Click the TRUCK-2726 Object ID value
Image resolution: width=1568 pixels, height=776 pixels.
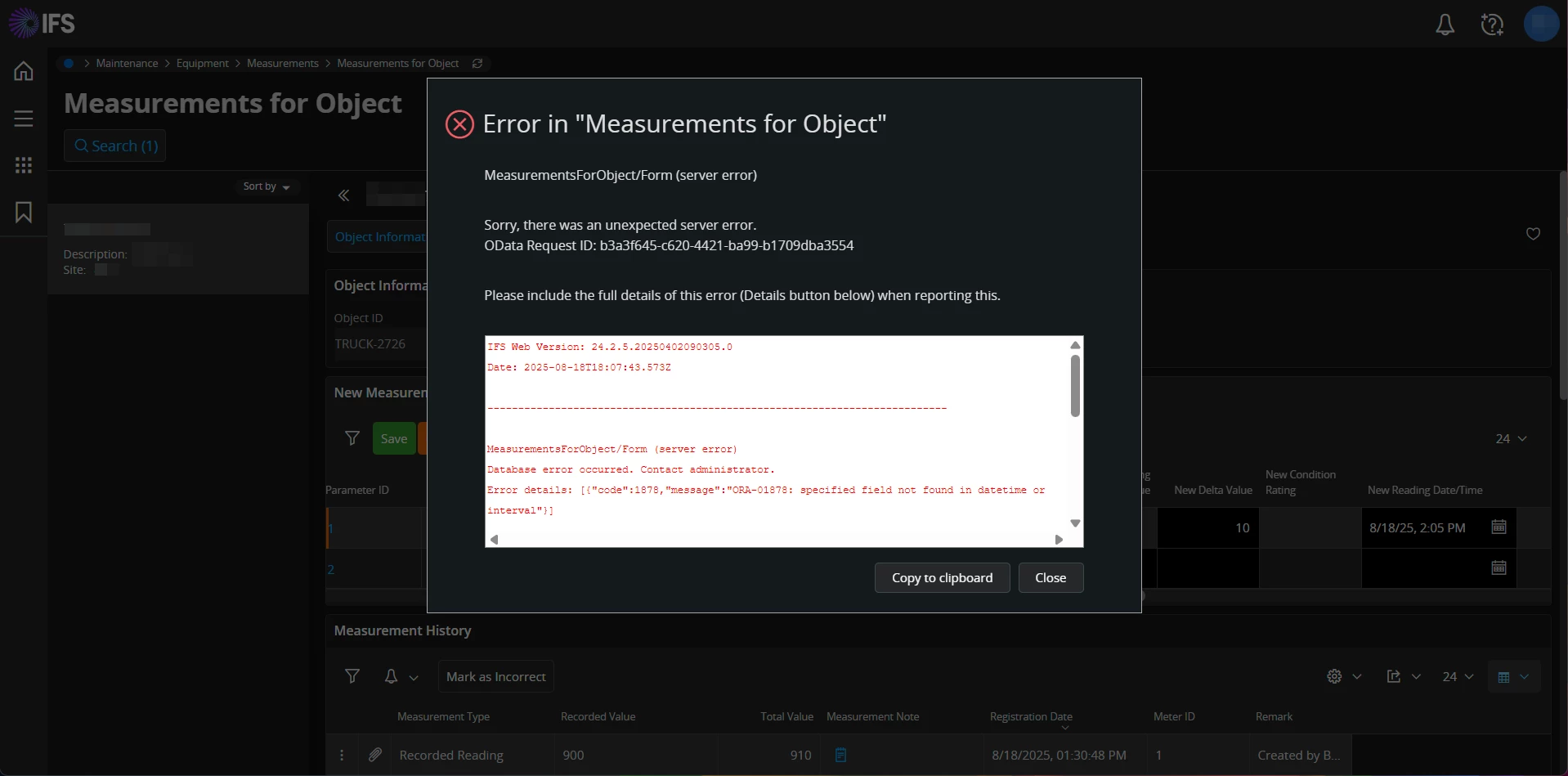(x=370, y=343)
